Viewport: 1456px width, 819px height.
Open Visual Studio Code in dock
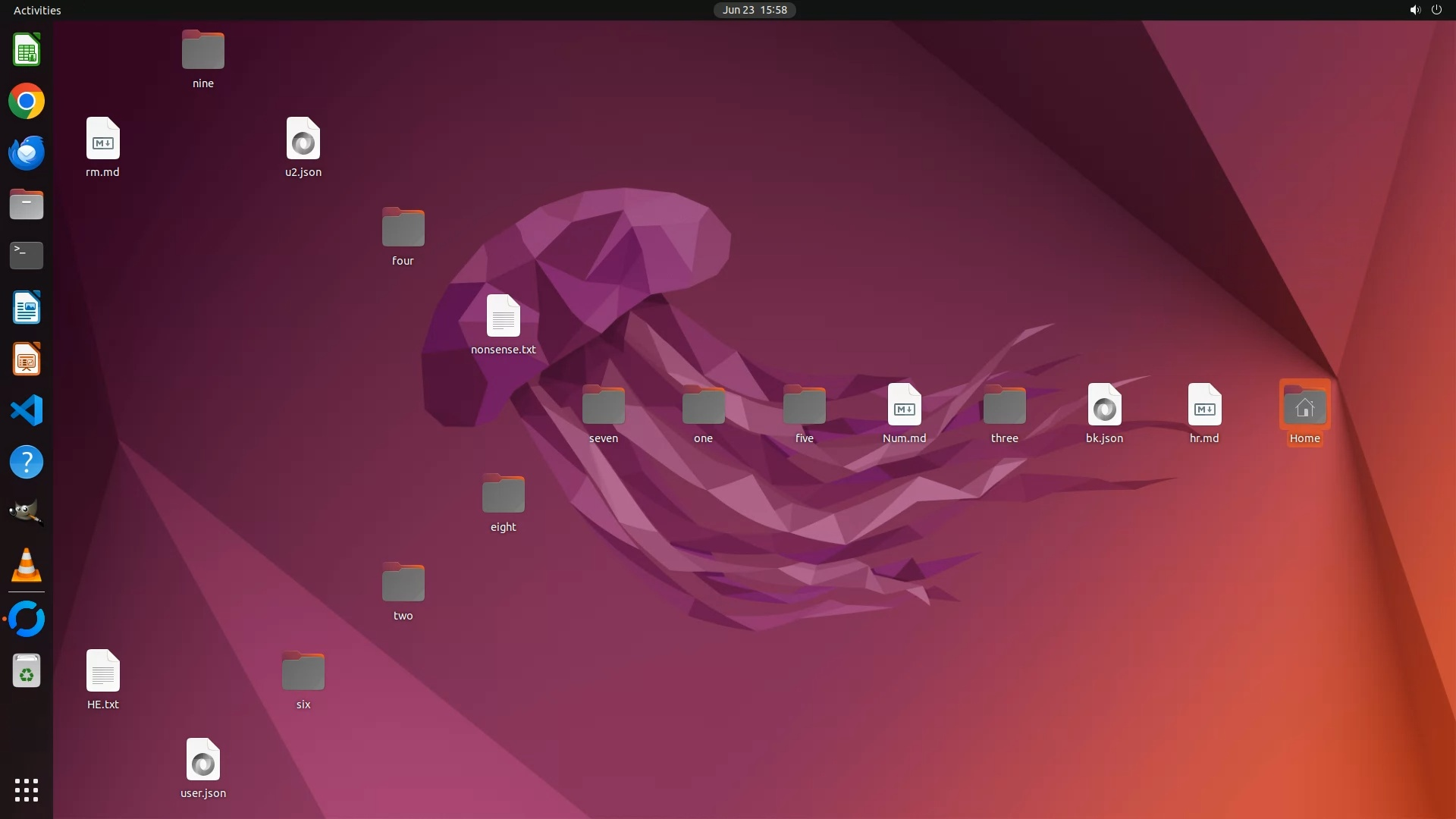pos(27,411)
